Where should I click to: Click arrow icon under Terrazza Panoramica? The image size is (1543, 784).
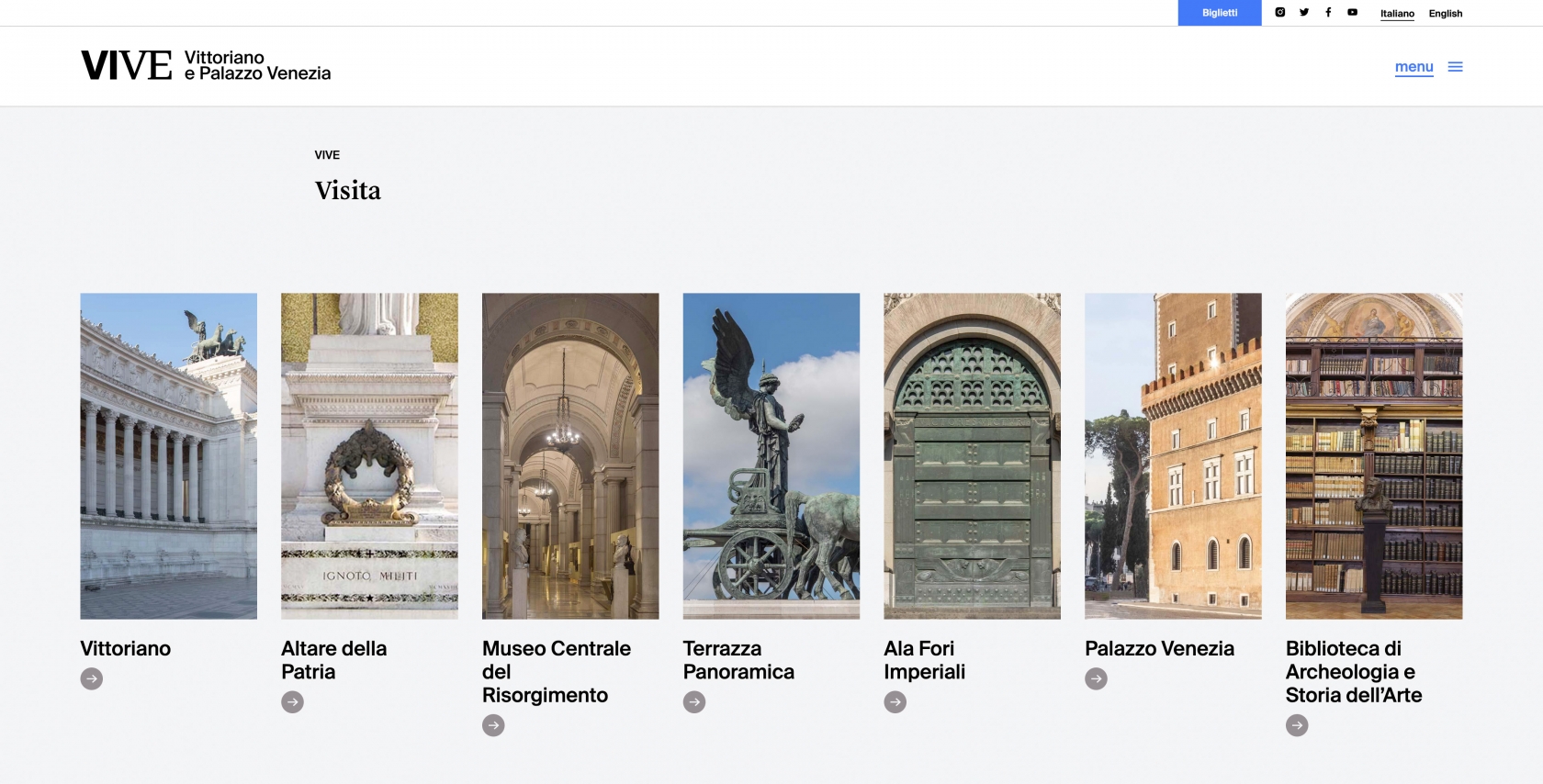(694, 702)
